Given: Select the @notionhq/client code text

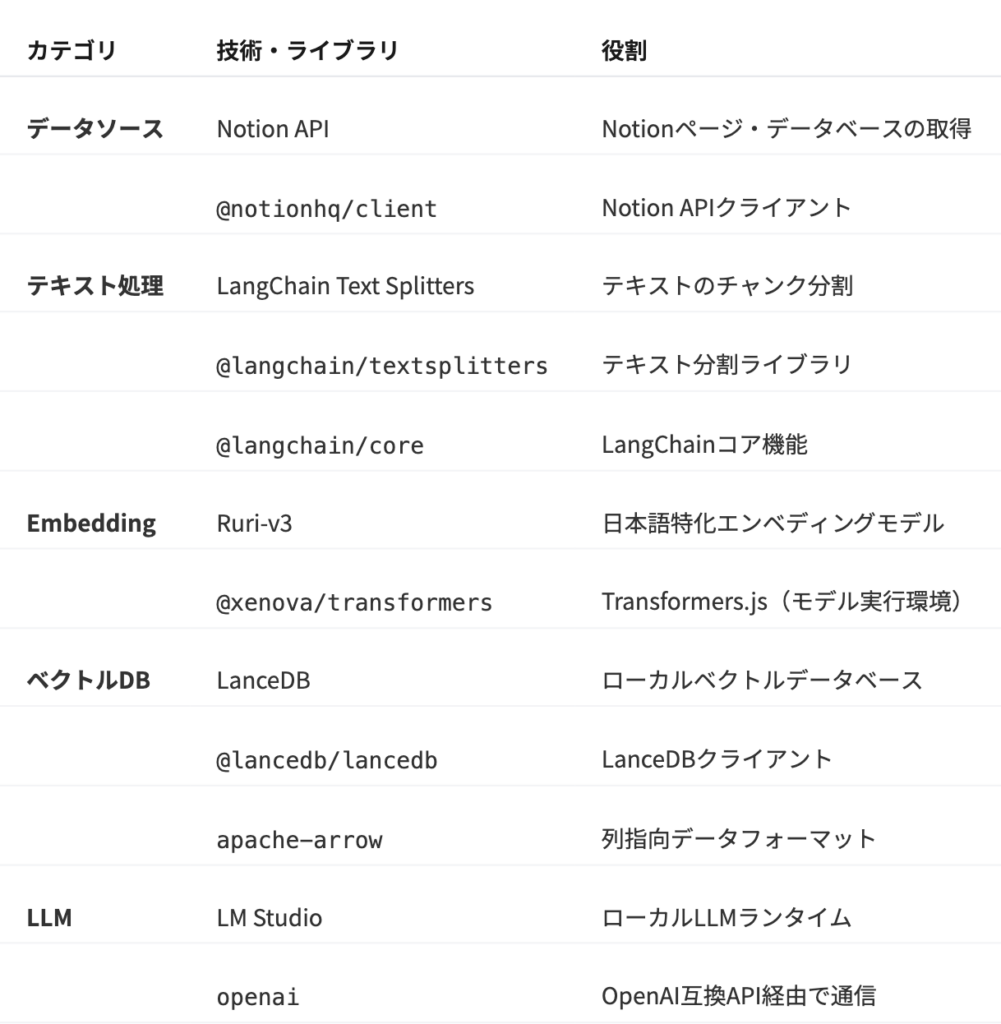Looking at the screenshot, I should tap(326, 208).
